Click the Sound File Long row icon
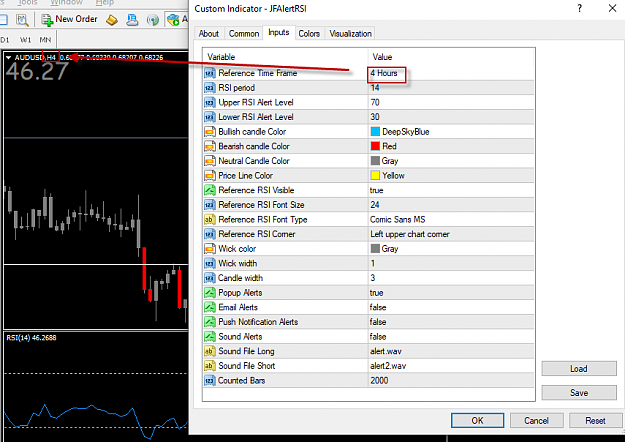Image resolution: width=625 pixels, height=442 pixels. coord(210,351)
